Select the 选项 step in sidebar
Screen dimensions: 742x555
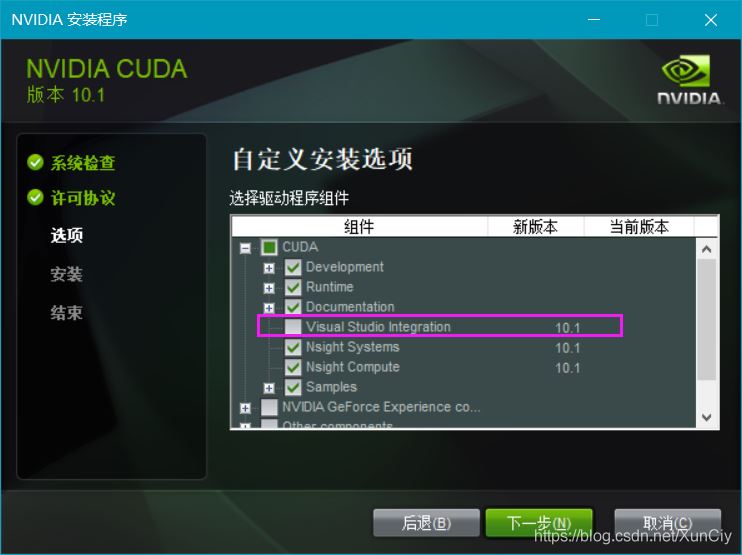67,235
